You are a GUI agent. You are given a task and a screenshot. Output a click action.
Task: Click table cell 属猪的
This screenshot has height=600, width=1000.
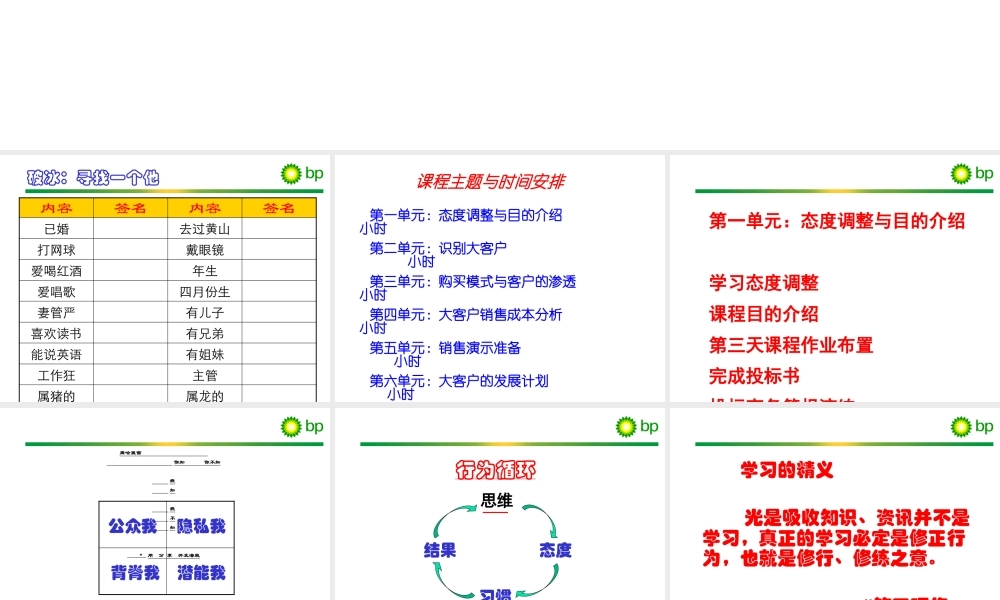click(x=57, y=395)
